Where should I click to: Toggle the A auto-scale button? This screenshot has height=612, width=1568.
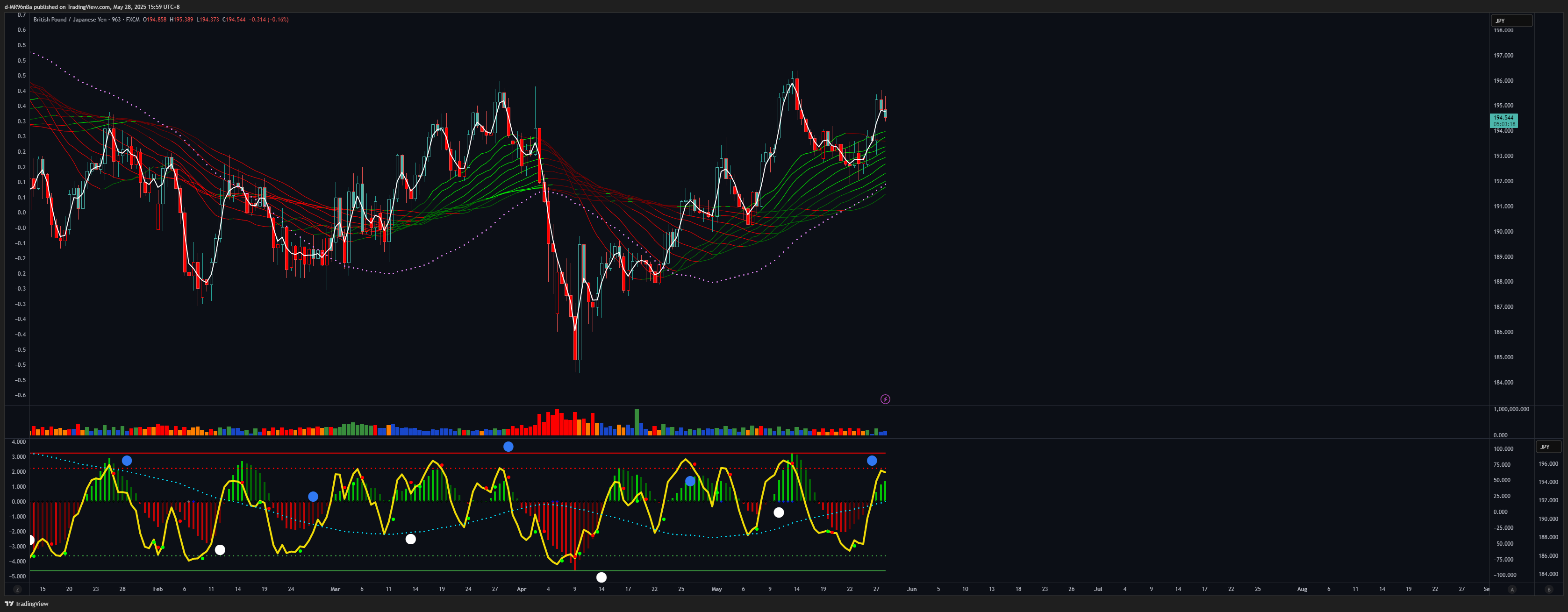[x=1512, y=589]
